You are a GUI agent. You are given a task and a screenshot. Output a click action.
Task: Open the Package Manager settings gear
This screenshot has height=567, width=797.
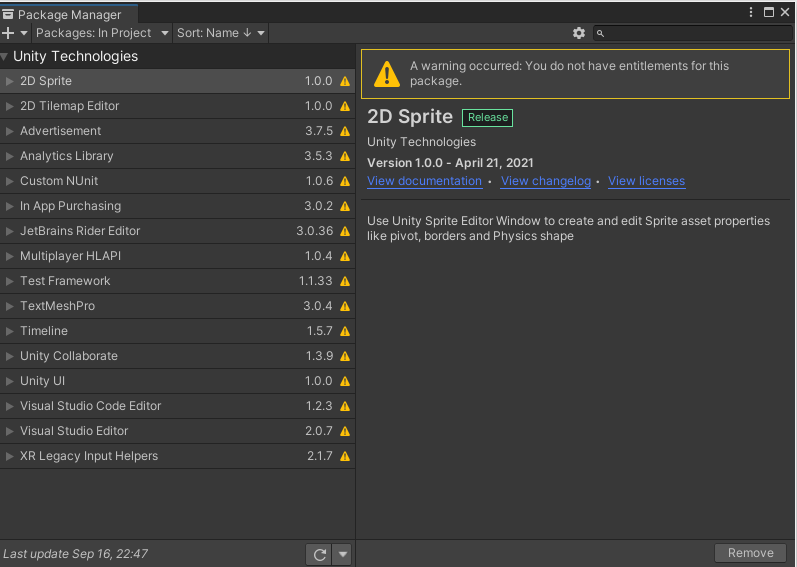click(578, 33)
